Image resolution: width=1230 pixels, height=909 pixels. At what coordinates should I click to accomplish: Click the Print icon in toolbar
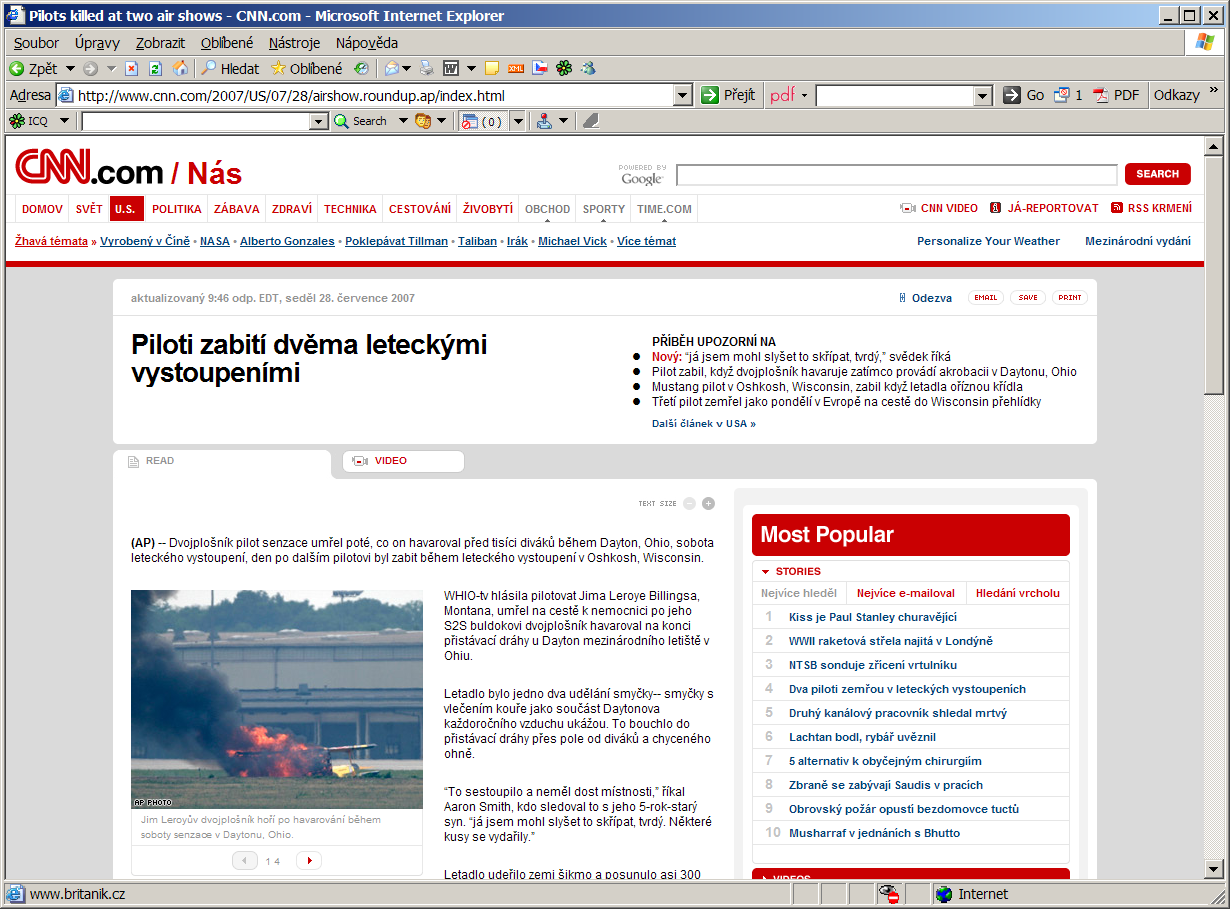(427, 69)
